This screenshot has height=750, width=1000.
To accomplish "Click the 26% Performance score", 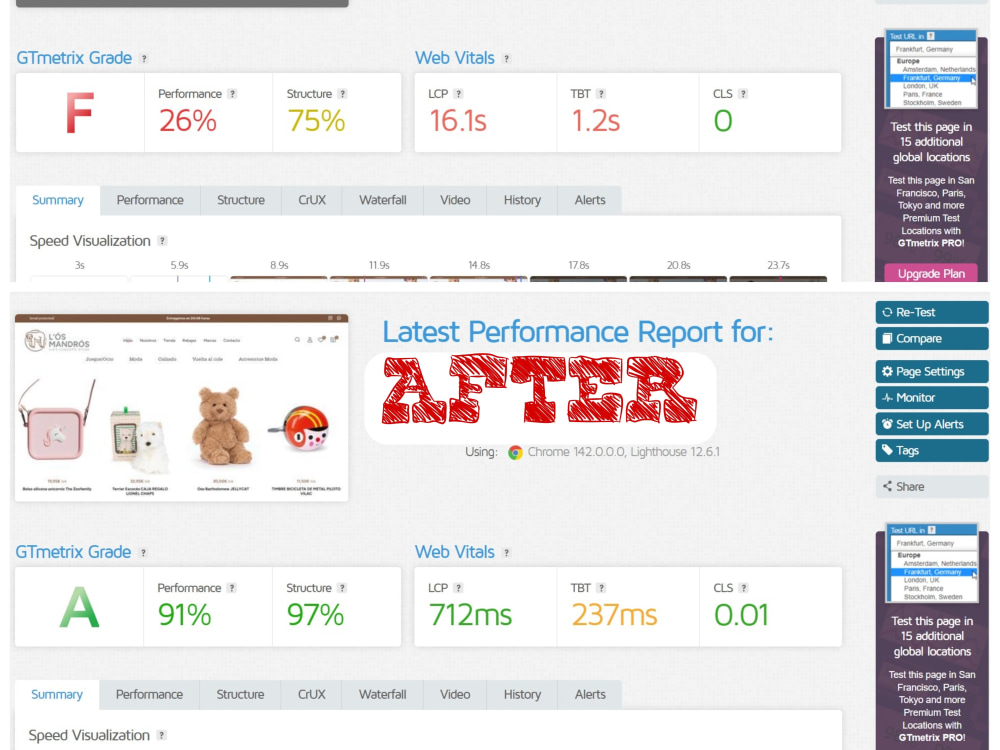I will point(188,121).
